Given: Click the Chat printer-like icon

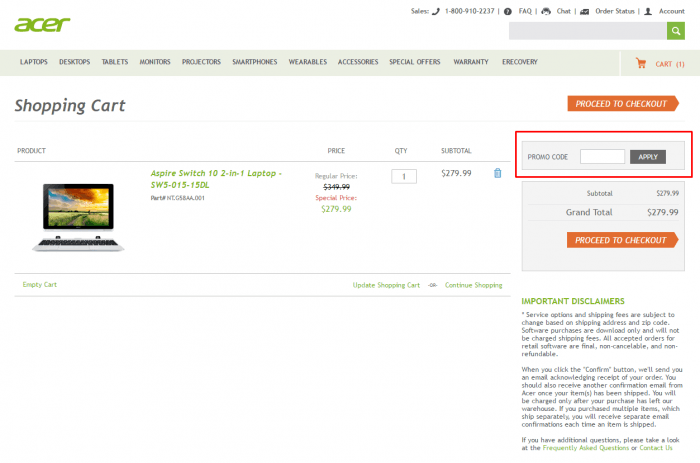Looking at the screenshot, I should (x=546, y=11).
